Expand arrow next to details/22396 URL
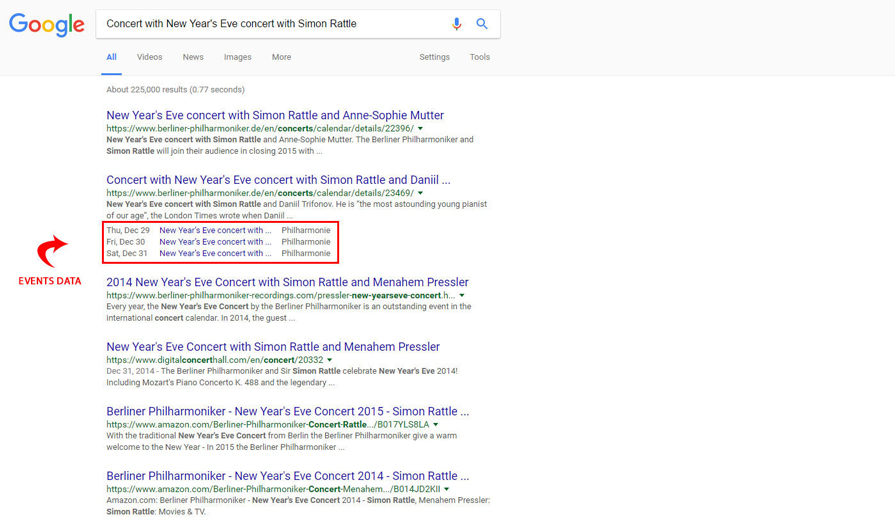 coord(420,129)
